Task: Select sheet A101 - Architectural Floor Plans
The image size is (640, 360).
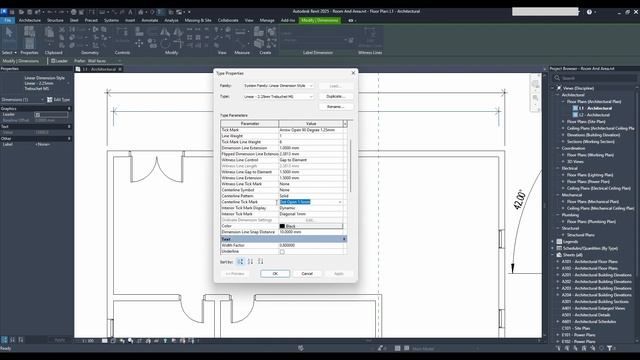Action: point(589,262)
